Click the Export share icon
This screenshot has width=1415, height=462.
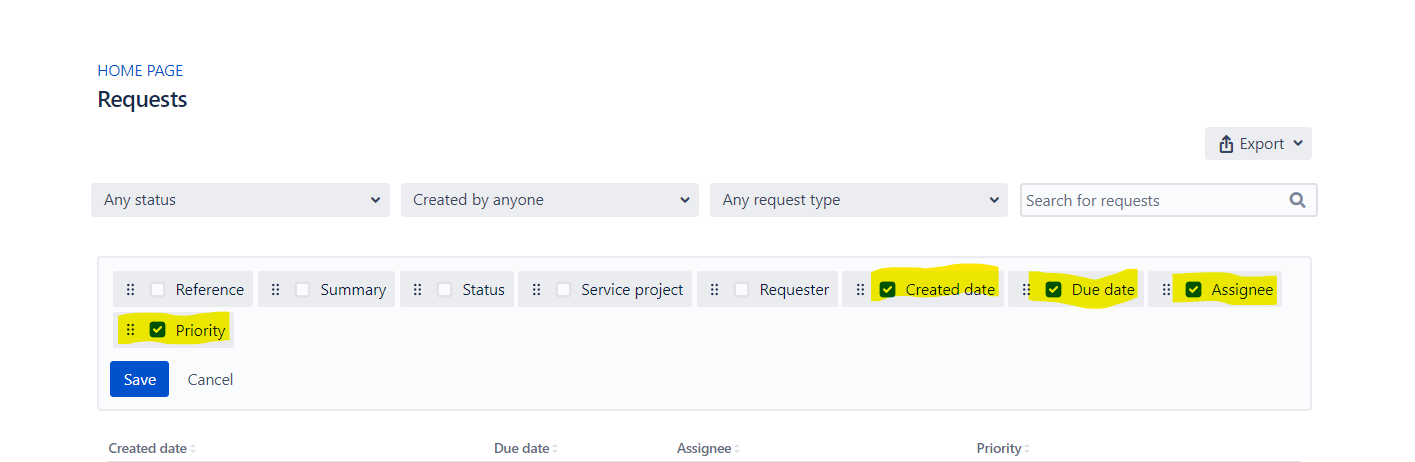(1226, 144)
